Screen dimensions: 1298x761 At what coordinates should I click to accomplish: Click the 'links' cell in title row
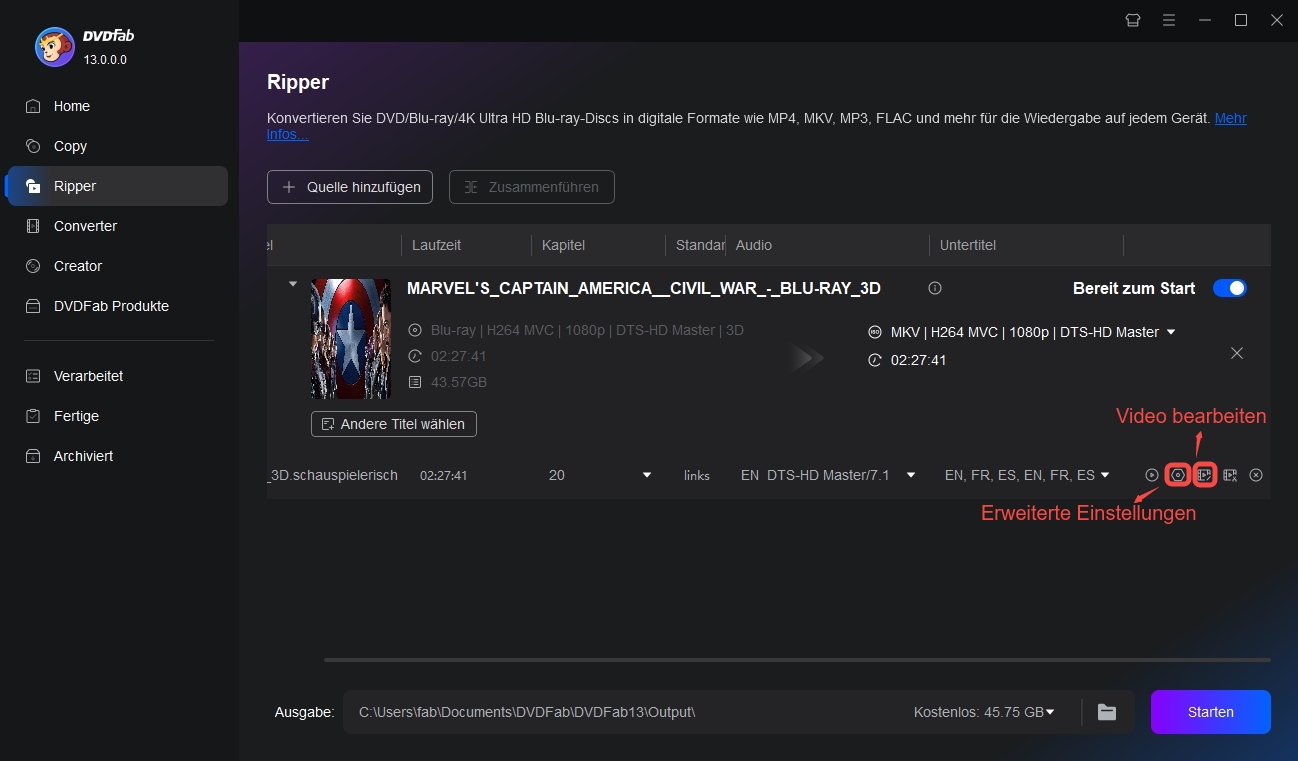(x=697, y=475)
